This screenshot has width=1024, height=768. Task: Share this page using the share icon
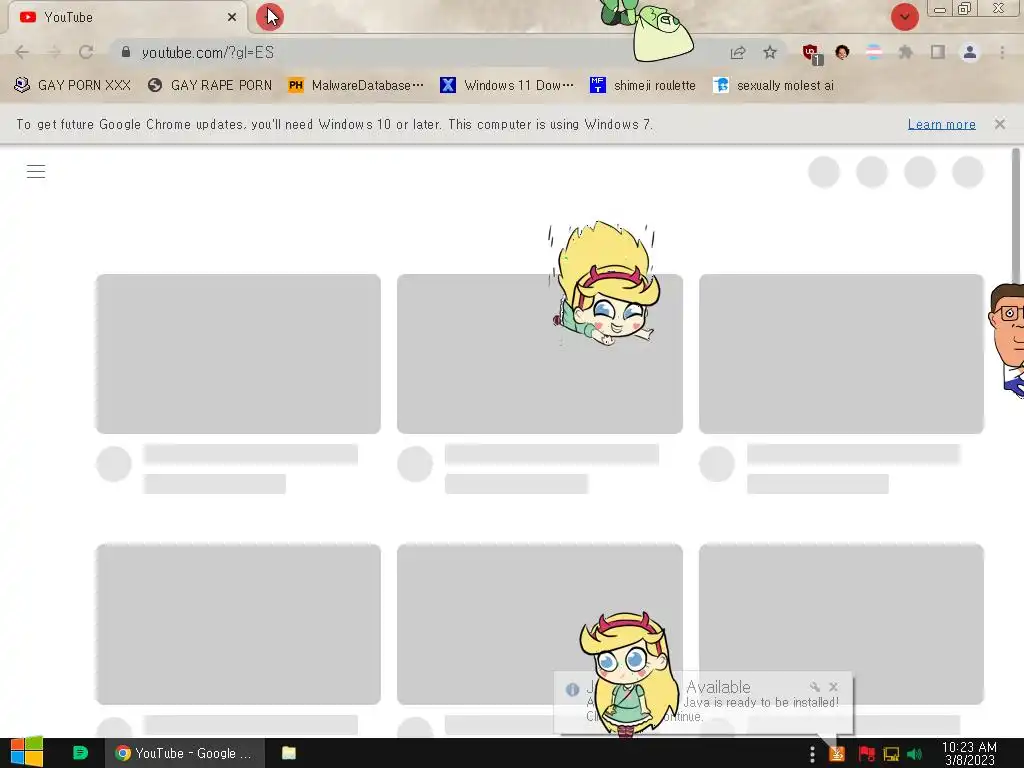click(x=738, y=52)
